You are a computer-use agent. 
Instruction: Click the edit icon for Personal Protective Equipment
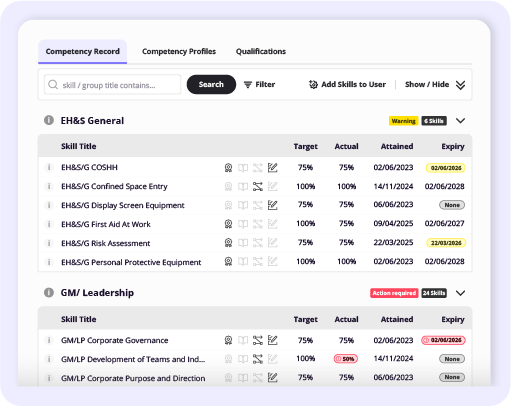pyautogui.click(x=273, y=262)
